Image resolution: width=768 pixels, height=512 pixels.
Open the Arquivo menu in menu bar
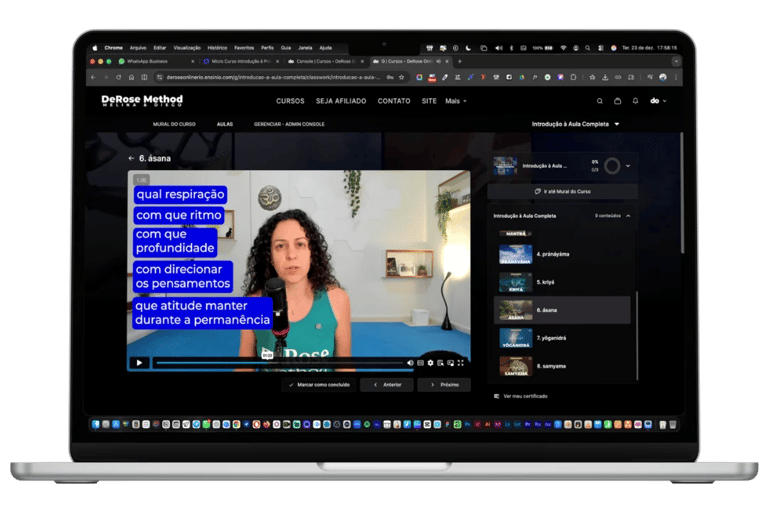(x=138, y=48)
